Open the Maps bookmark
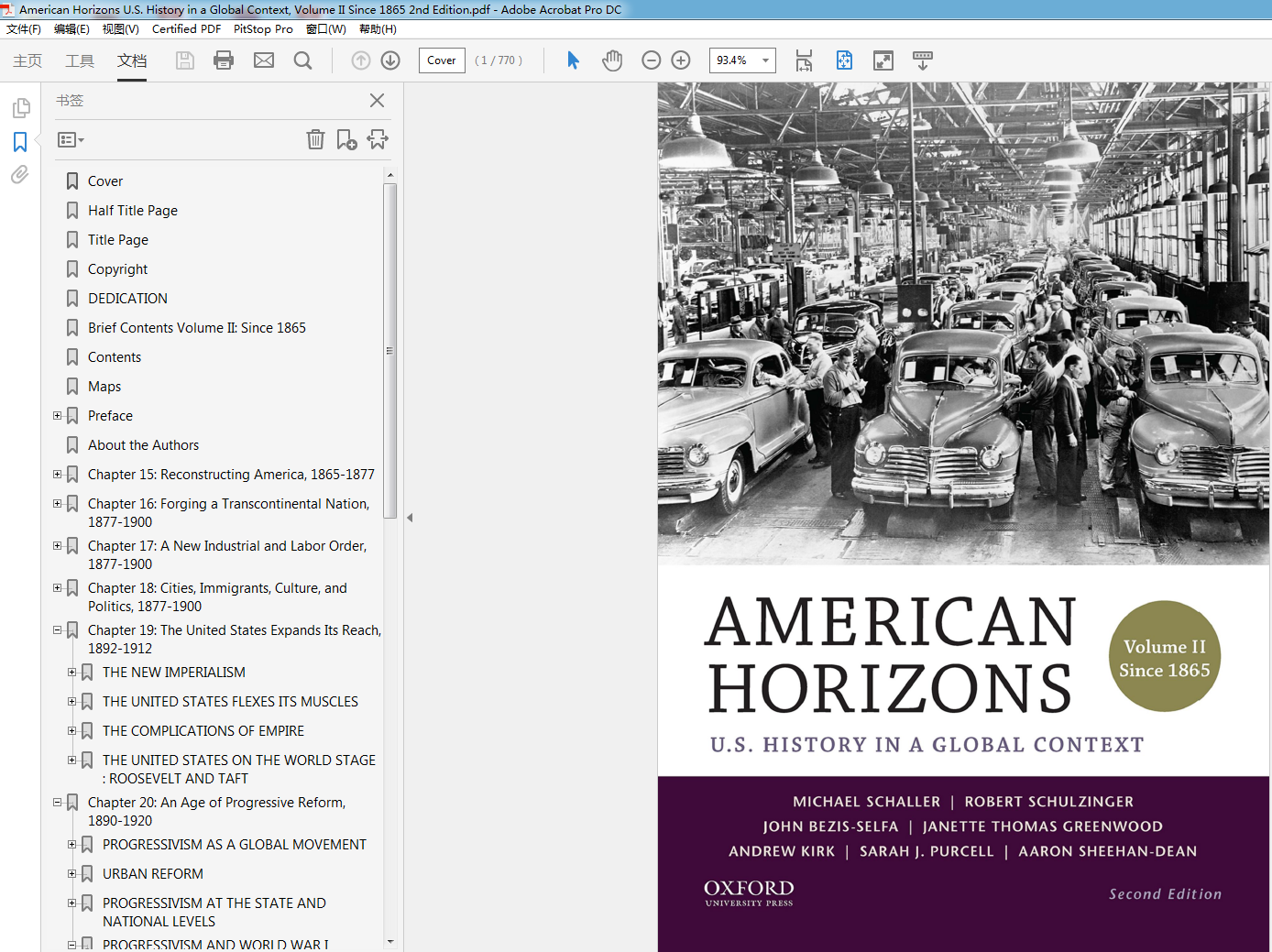Image resolution: width=1272 pixels, height=952 pixels. pos(104,387)
